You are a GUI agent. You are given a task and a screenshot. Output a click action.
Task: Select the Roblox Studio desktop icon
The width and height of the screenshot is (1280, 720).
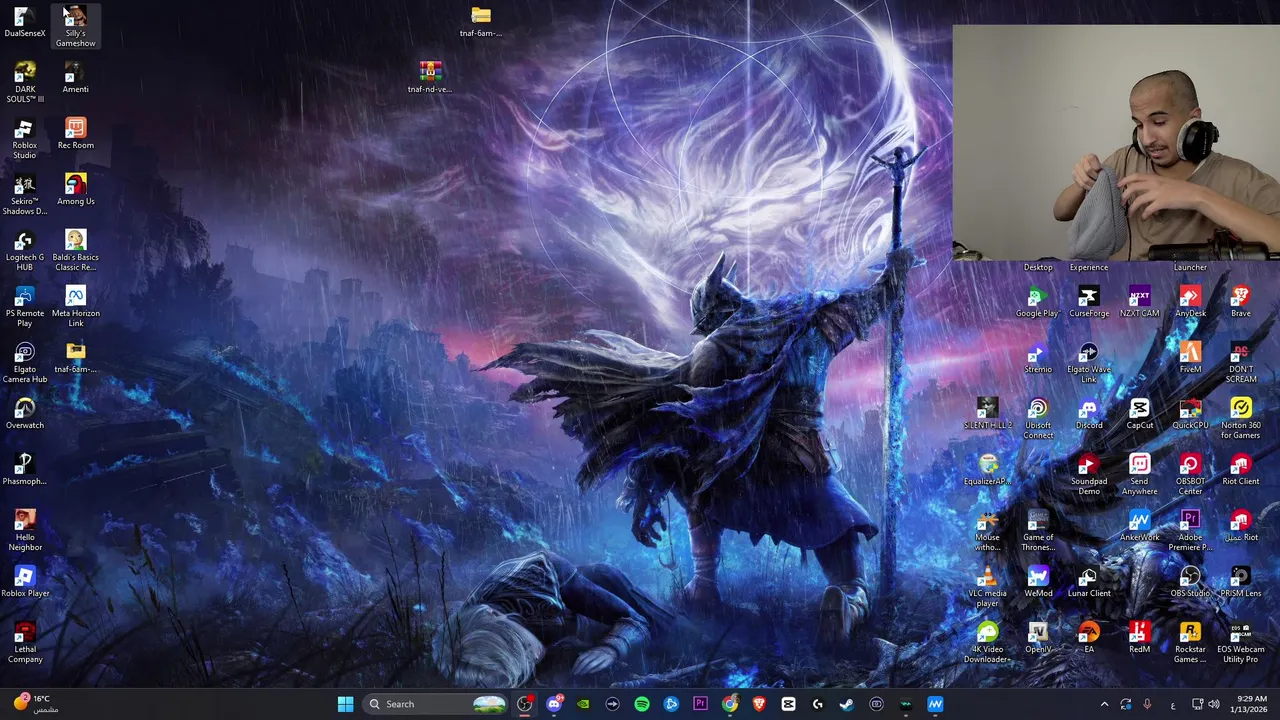25,138
